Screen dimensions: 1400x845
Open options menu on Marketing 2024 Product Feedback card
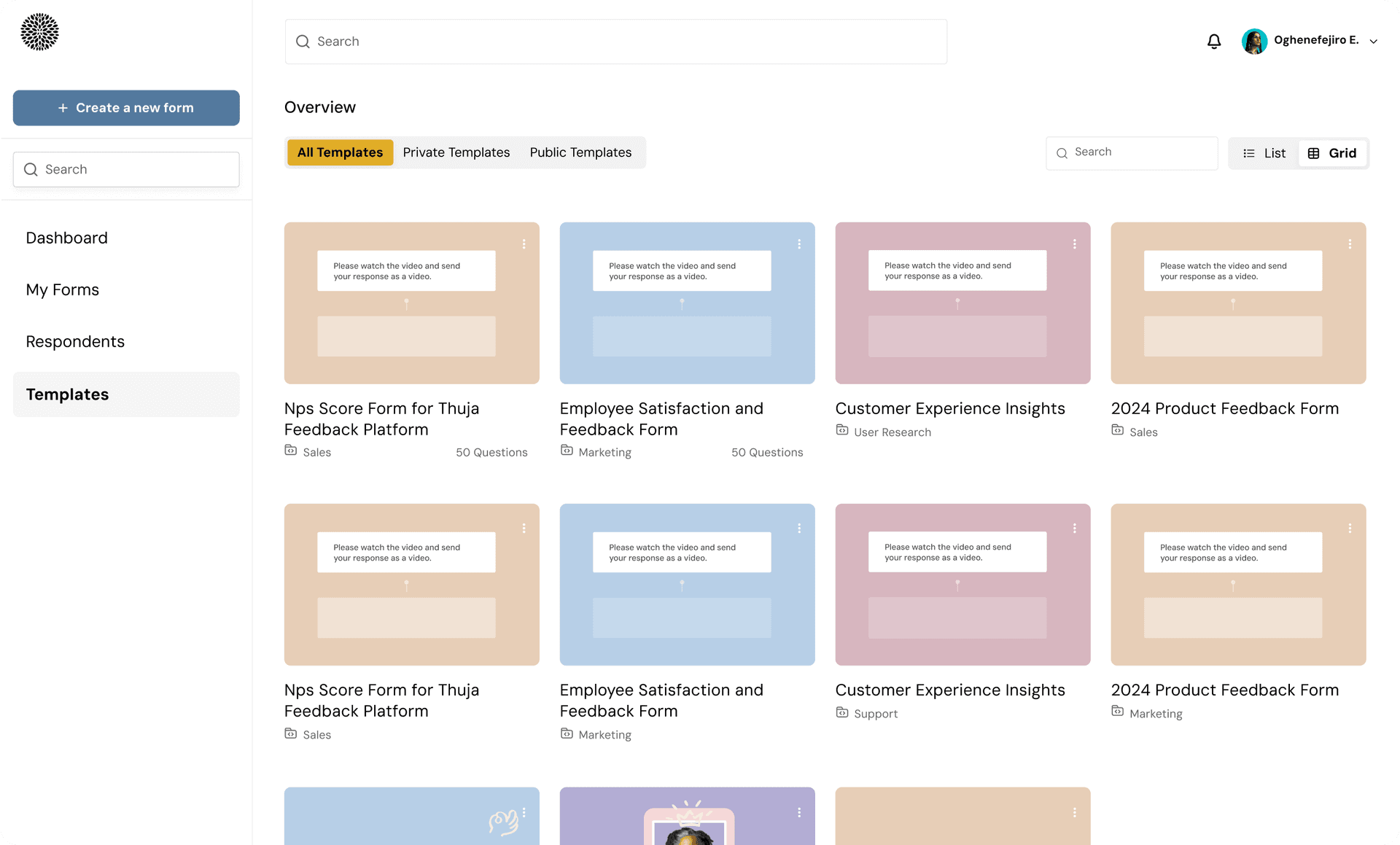click(1350, 528)
